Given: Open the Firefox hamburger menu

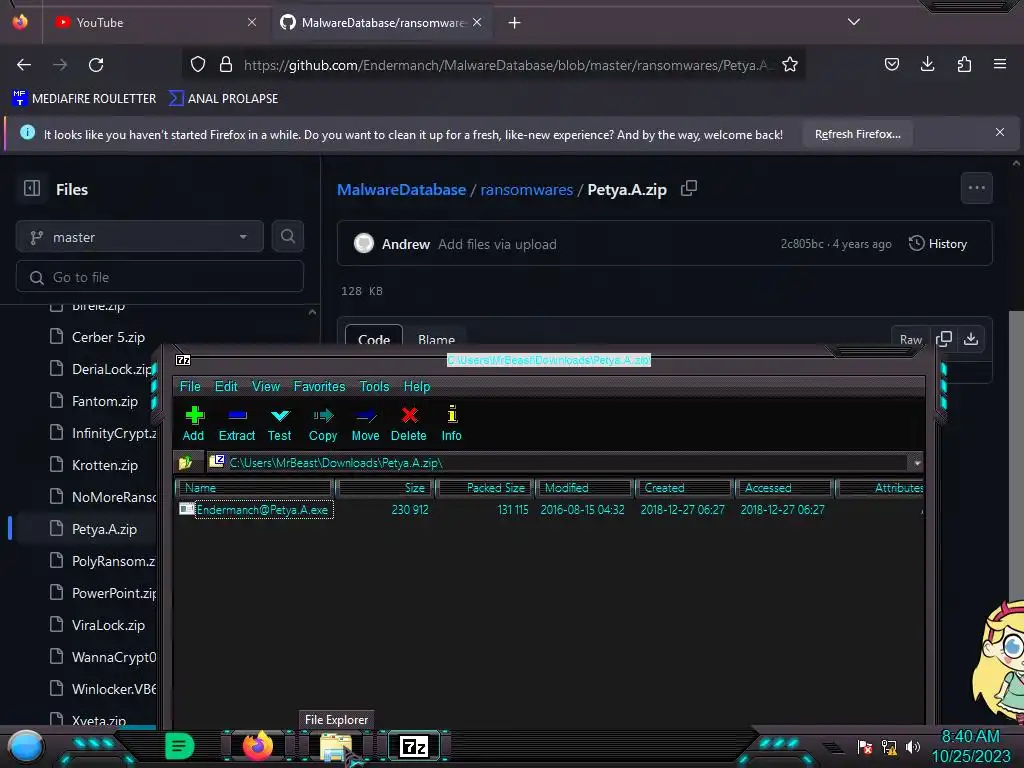Looking at the screenshot, I should coord(1000,64).
